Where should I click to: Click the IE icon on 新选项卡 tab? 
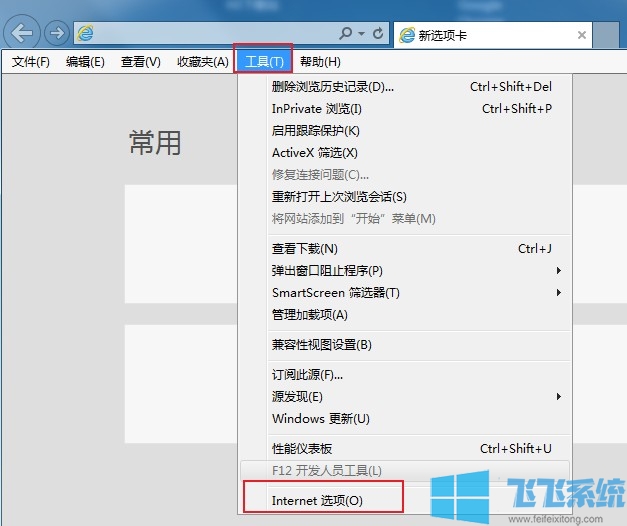pyautogui.click(x=407, y=35)
